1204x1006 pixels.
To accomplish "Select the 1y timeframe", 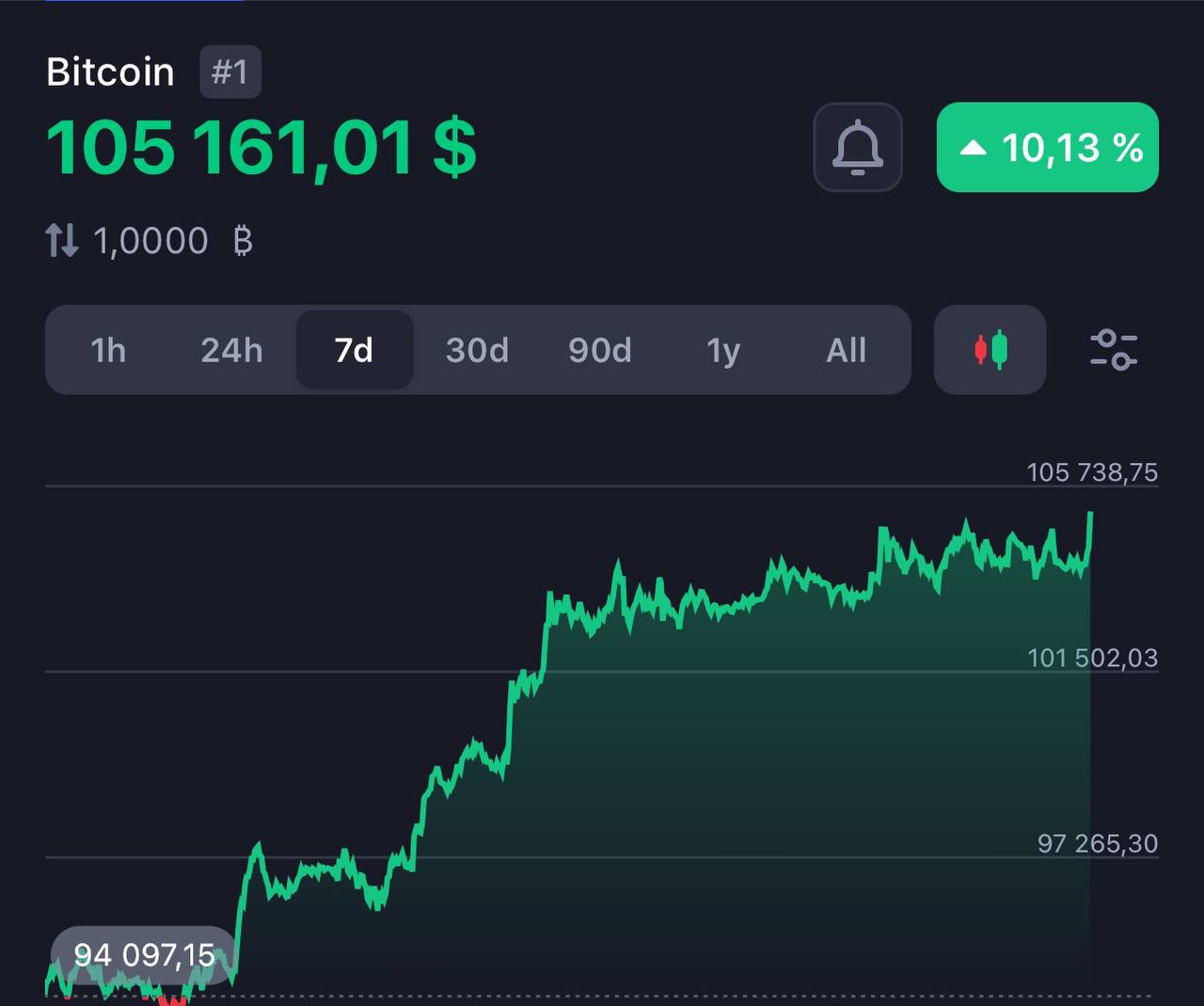I will (x=723, y=350).
